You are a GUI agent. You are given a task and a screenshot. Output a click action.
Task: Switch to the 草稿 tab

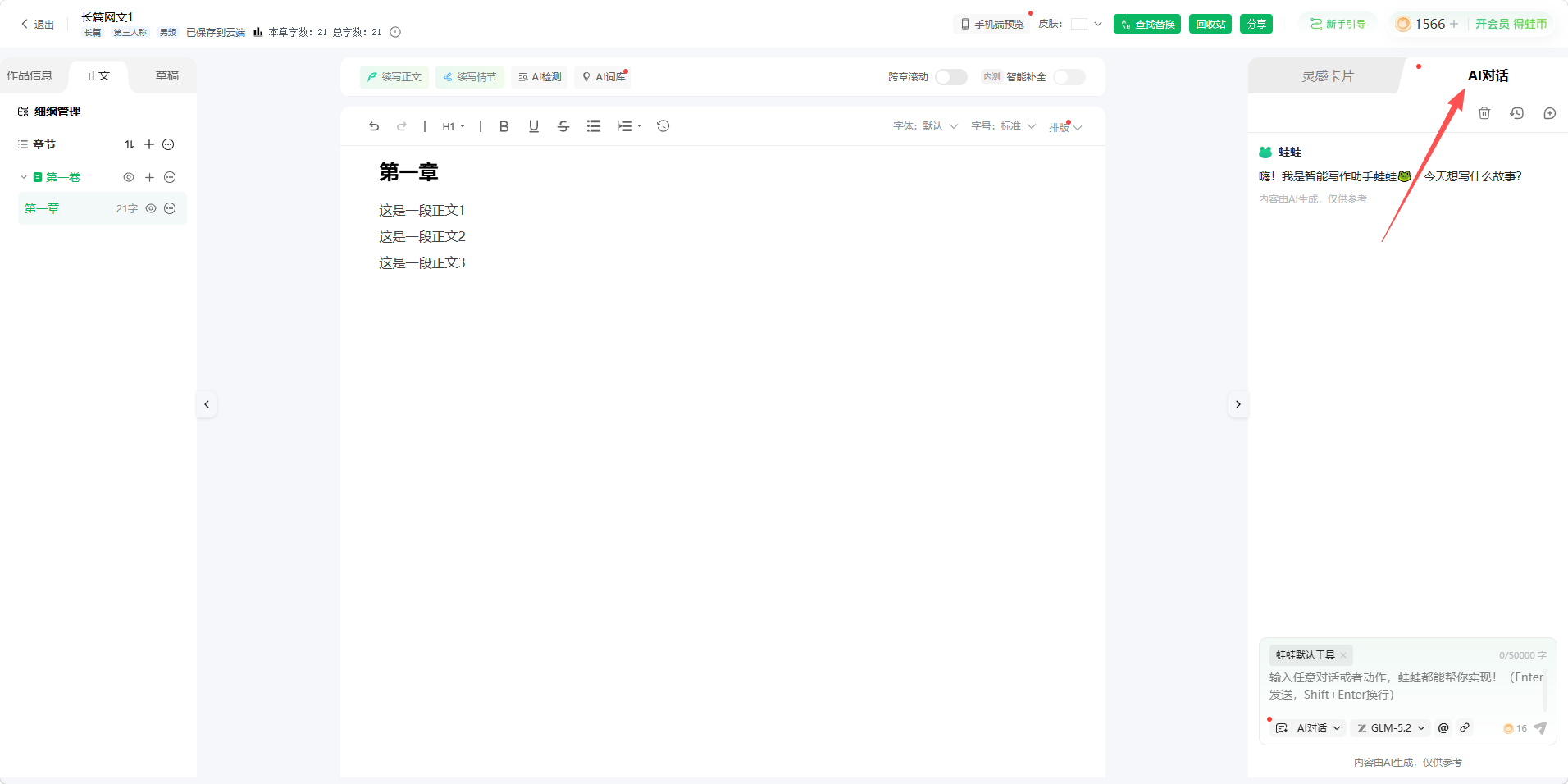point(167,75)
